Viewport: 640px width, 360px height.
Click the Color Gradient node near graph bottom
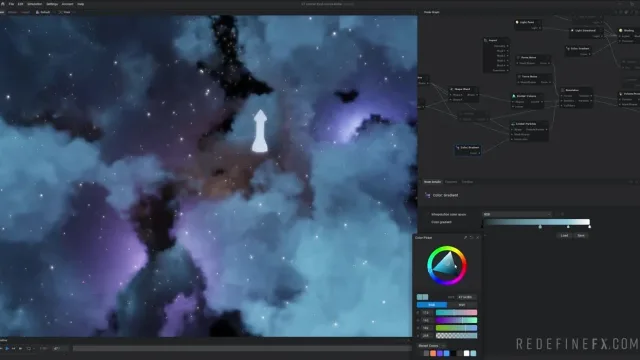468,150
